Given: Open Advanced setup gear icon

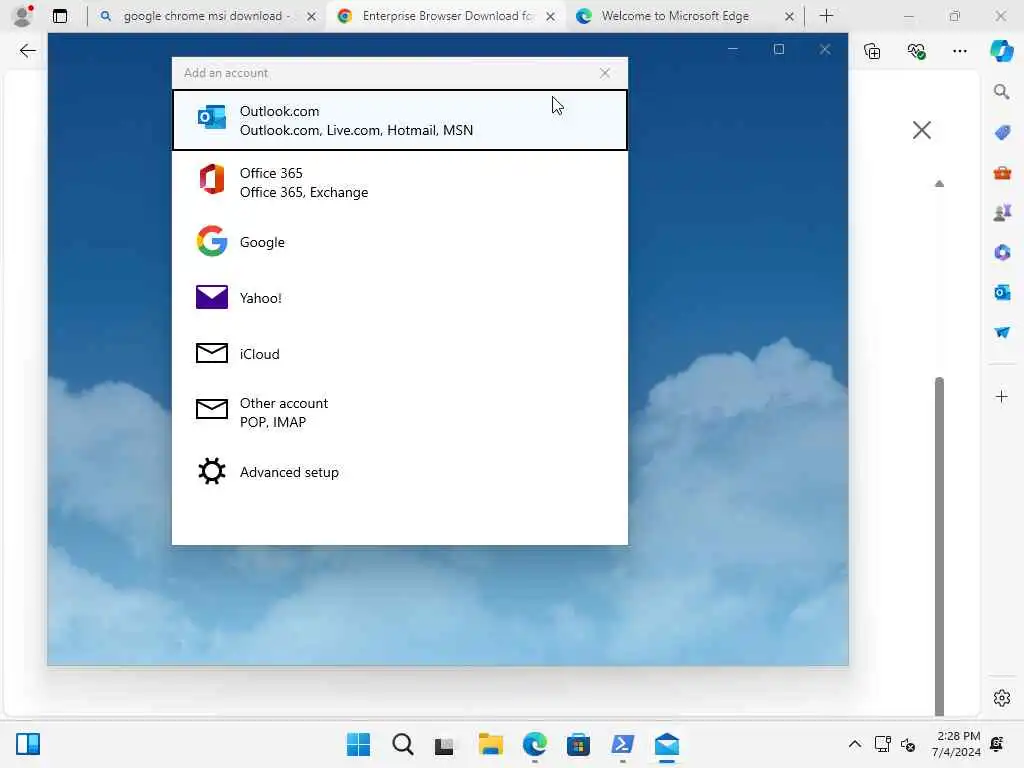Looking at the screenshot, I should point(212,471).
